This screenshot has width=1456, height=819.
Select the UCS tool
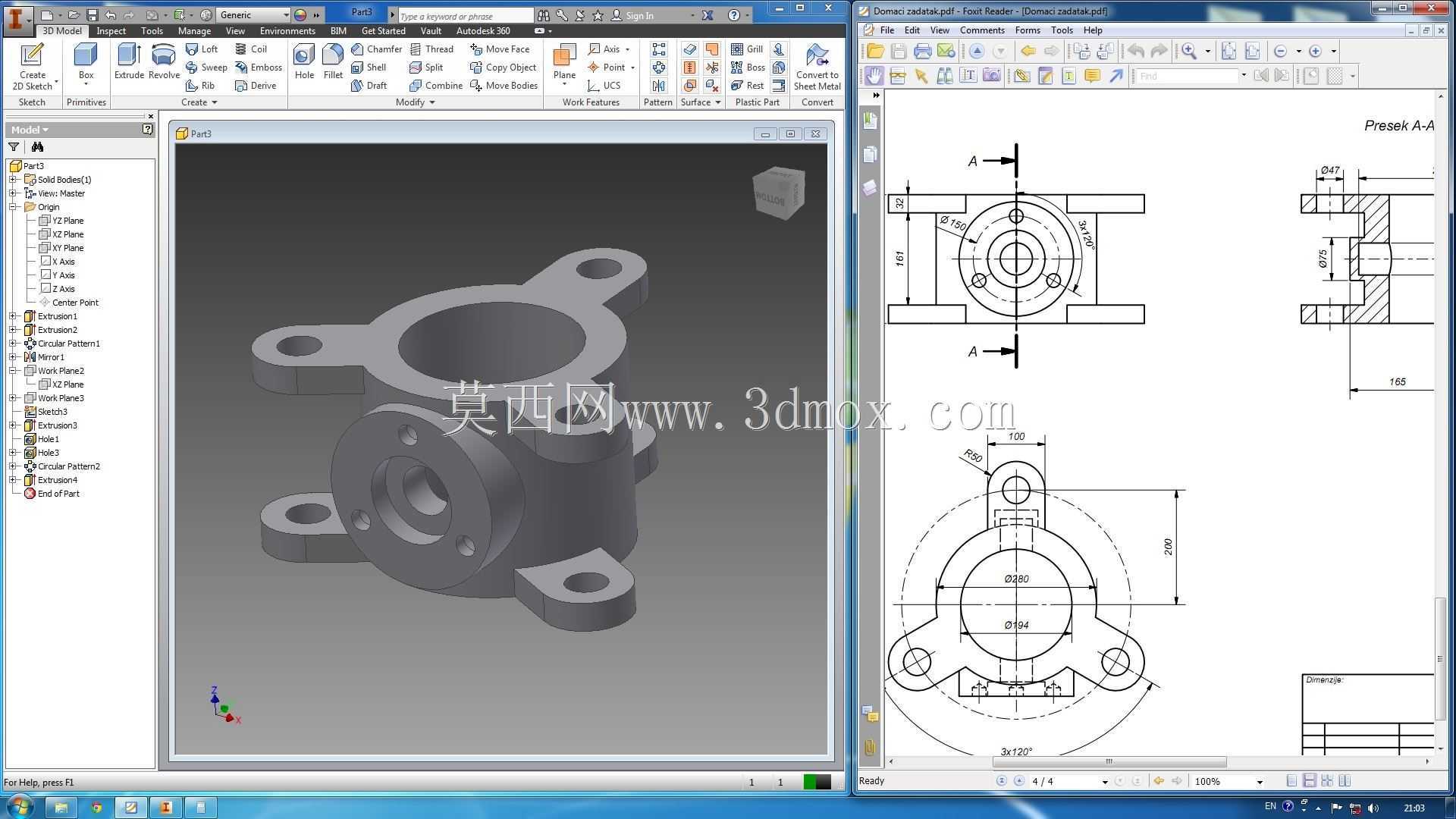604,86
